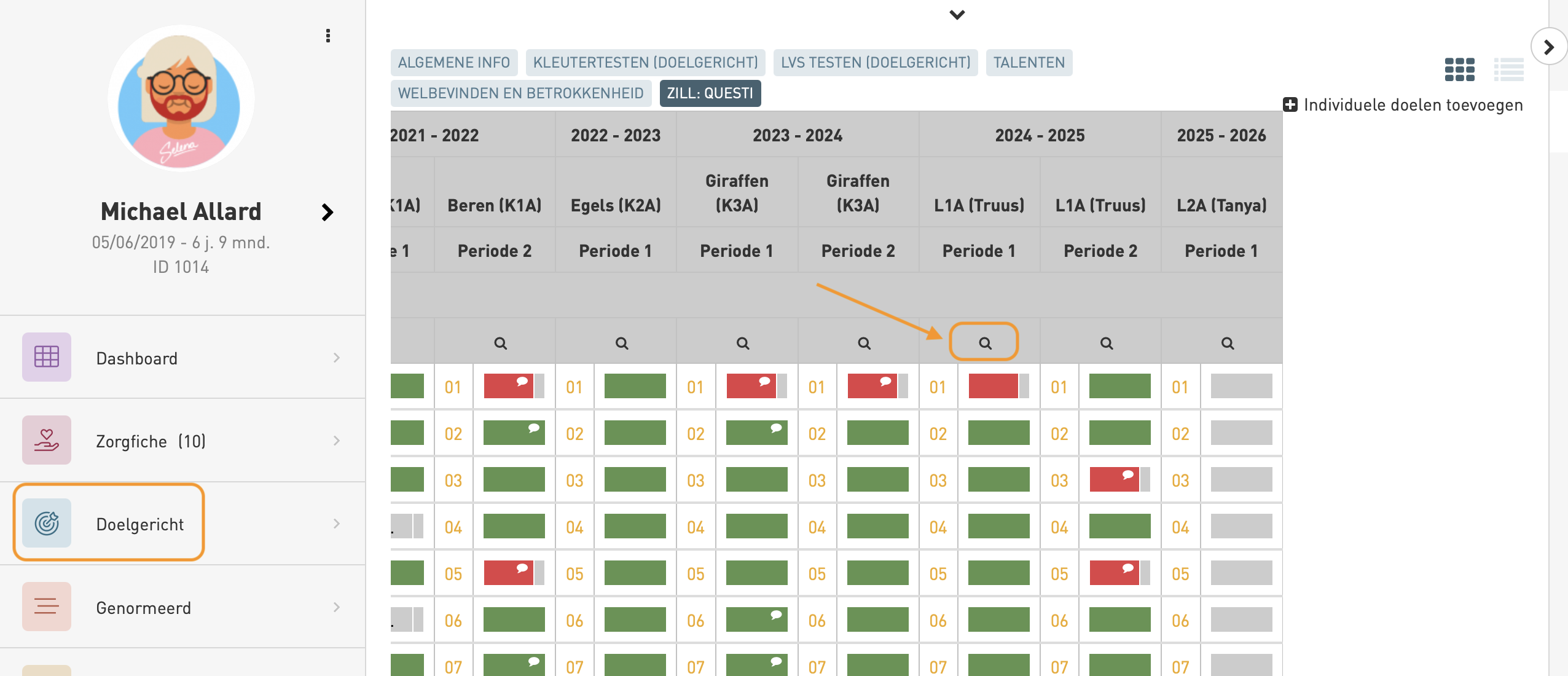Click the Dashboard grid icon
Viewport: 1568px width, 676px height.
pos(47,357)
